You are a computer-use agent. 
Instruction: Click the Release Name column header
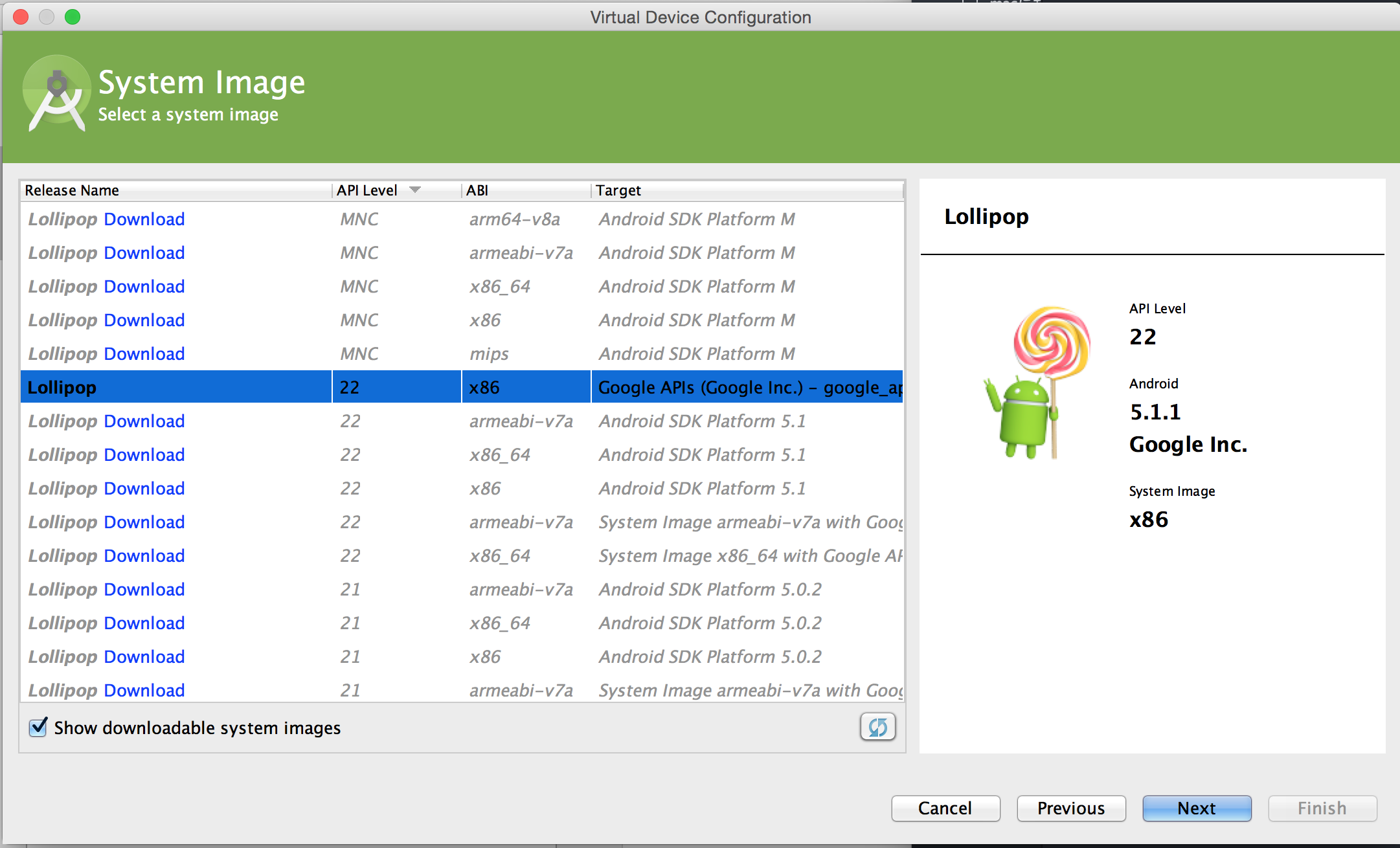click(176, 190)
